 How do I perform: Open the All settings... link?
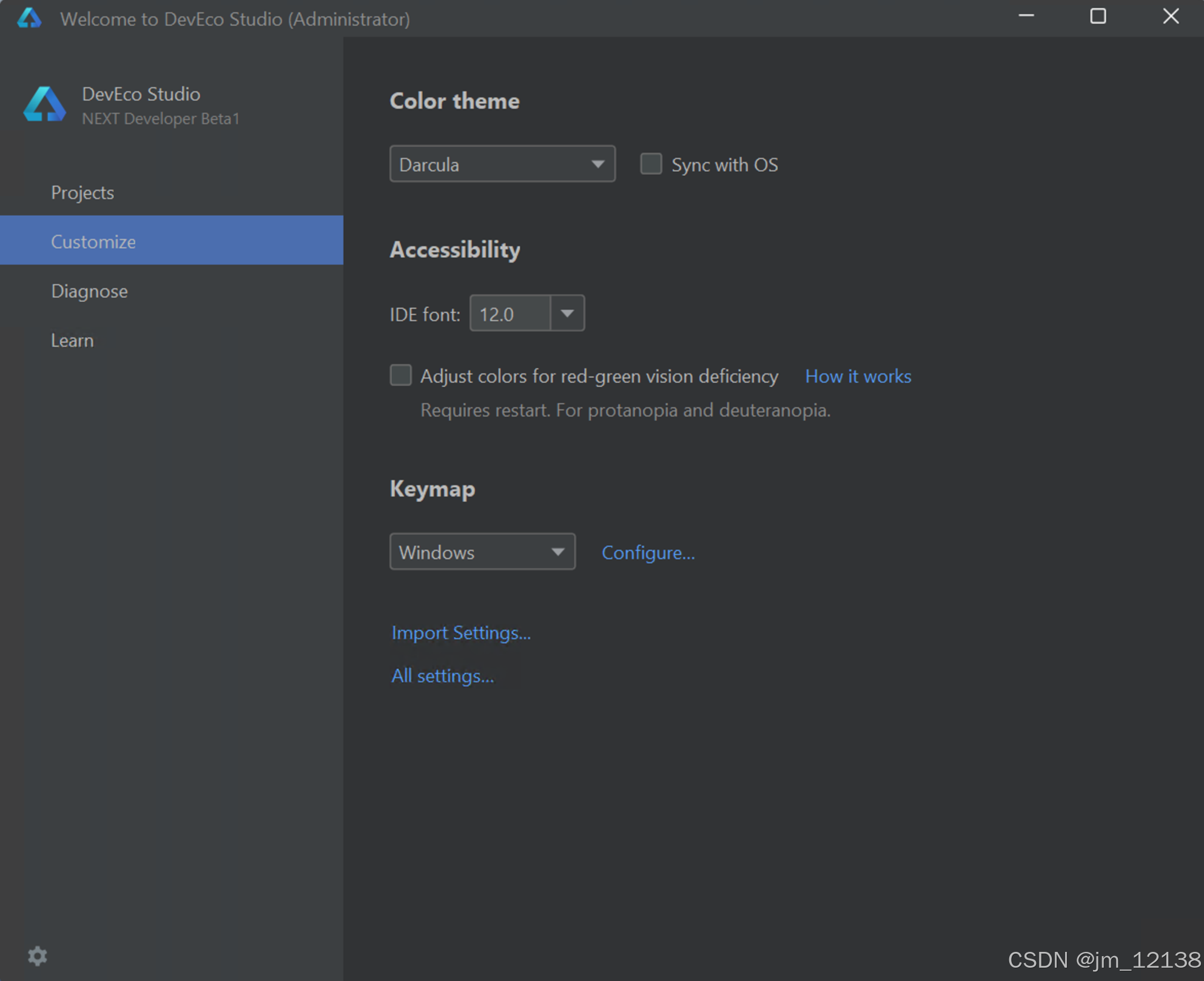443,676
